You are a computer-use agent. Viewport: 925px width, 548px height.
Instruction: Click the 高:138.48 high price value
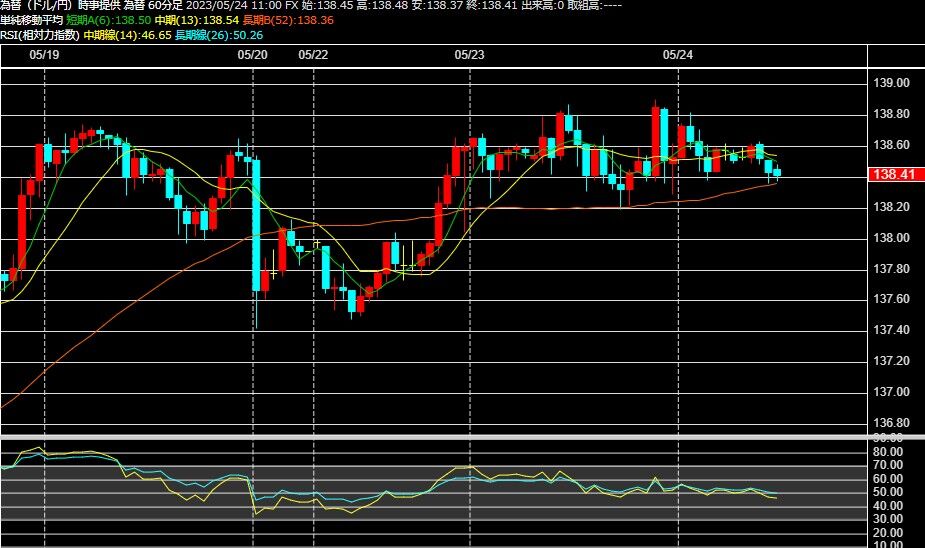click(381, 5)
